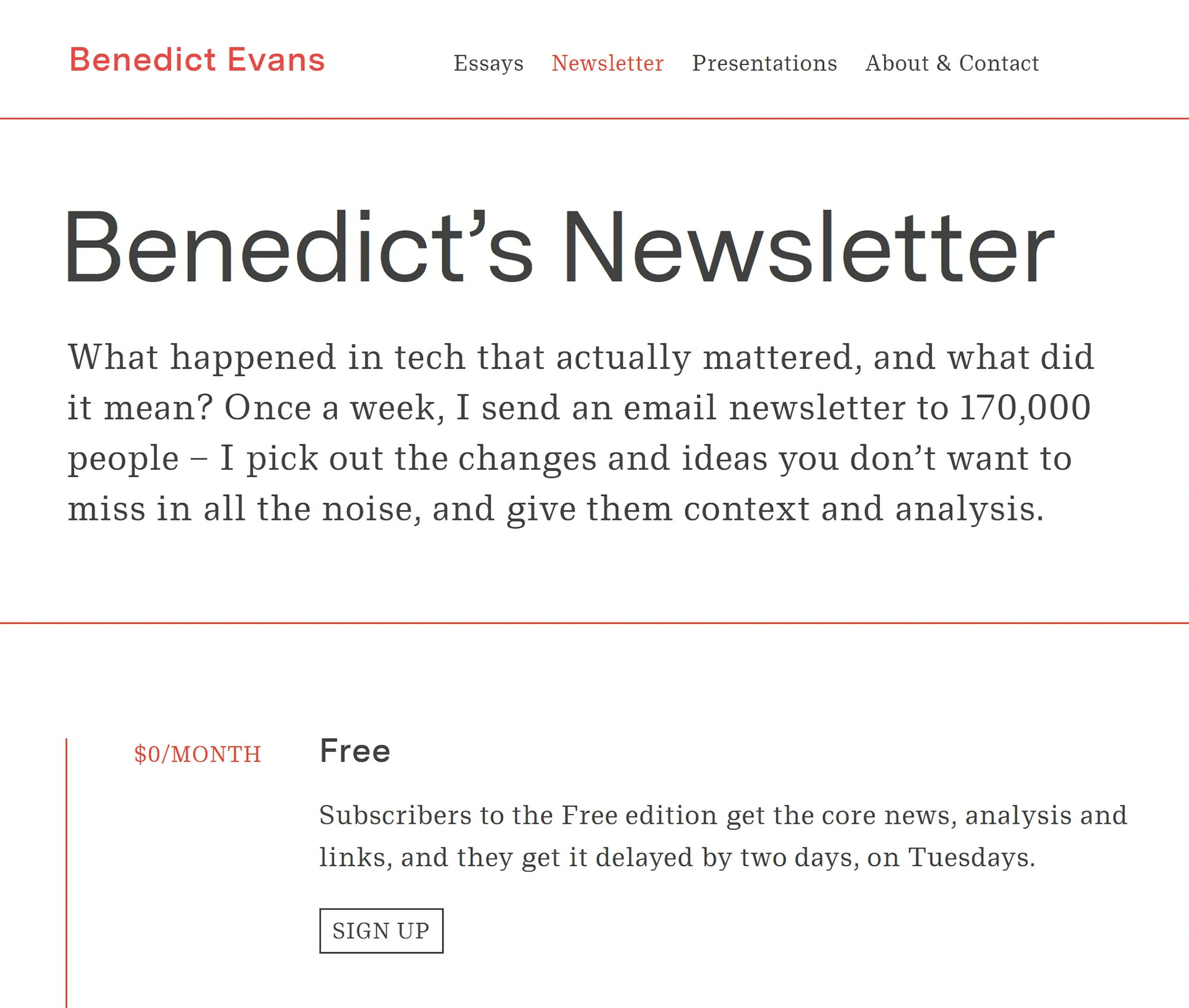This screenshot has width=1189, height=1008.
Task: Click the Free edition description text
Action: pos(722,837)
